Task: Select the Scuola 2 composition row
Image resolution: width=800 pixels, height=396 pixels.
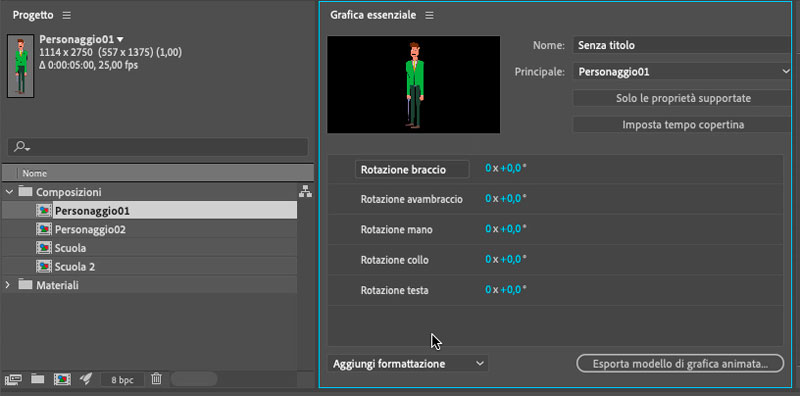Action: (x=149, y=266)
